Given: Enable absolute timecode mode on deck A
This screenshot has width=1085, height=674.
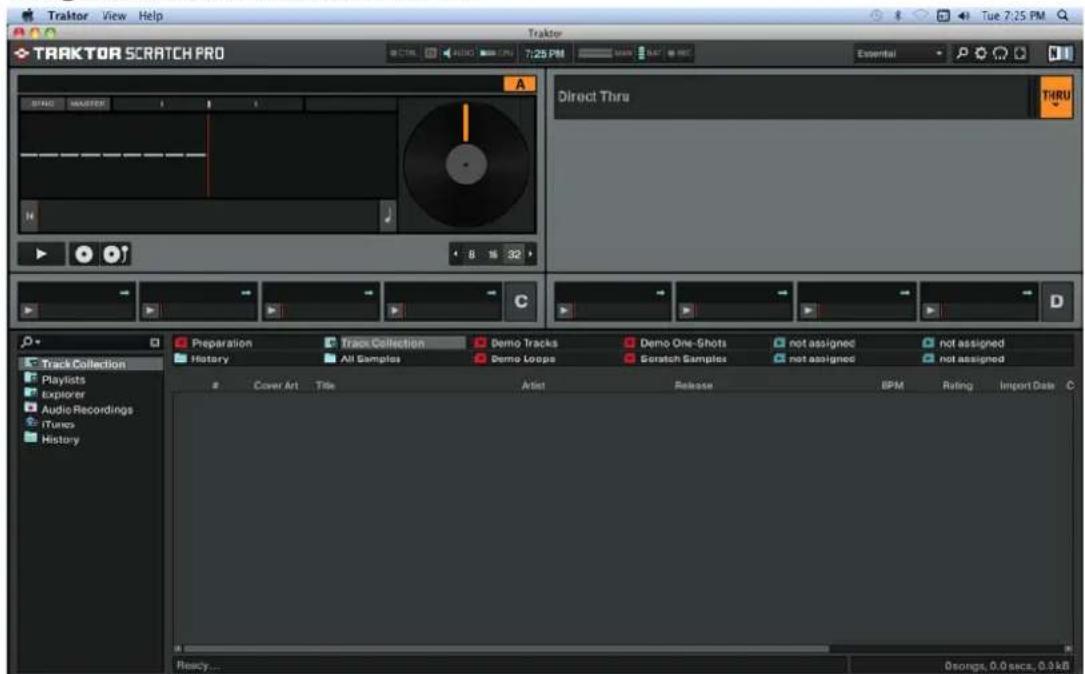Looking at the screenshot, I should [x=83, y=254].
